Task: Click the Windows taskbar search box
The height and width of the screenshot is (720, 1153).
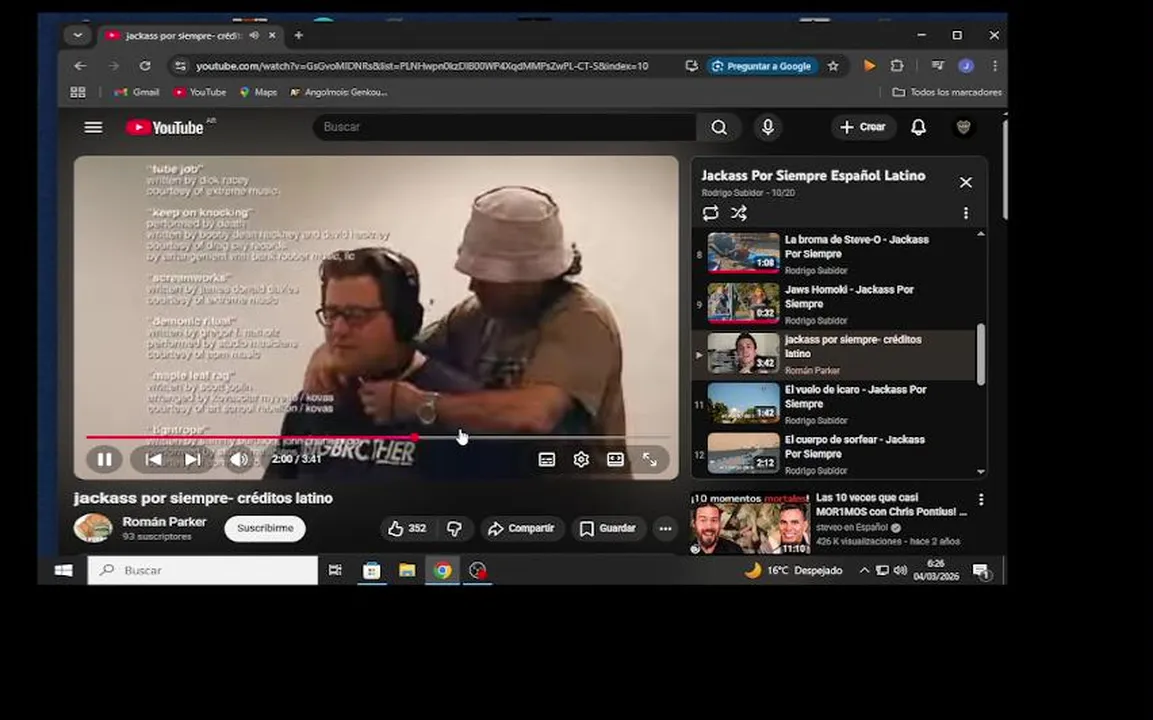Action: 202,571
